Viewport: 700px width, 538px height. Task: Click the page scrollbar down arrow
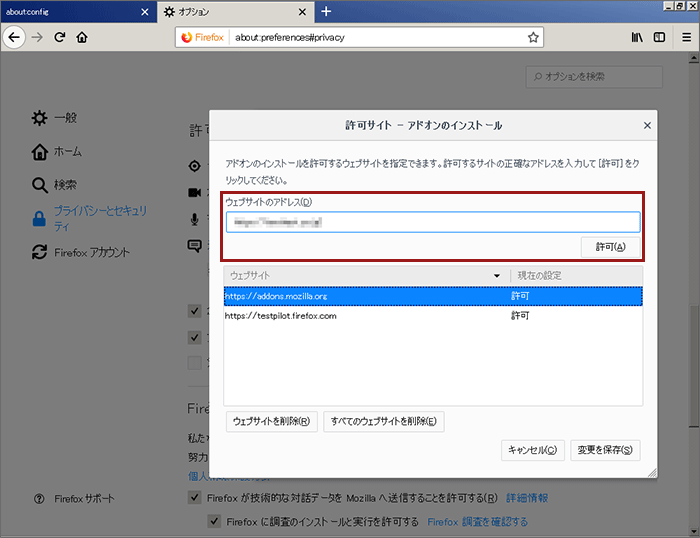tap(694, 531)
